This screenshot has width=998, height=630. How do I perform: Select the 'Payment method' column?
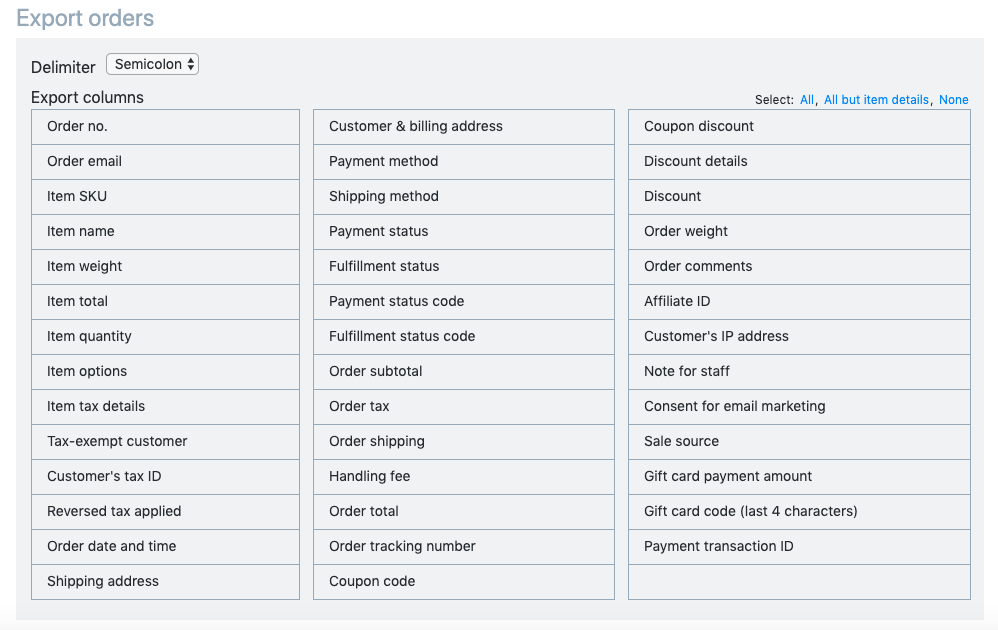[x=464, y=162]
